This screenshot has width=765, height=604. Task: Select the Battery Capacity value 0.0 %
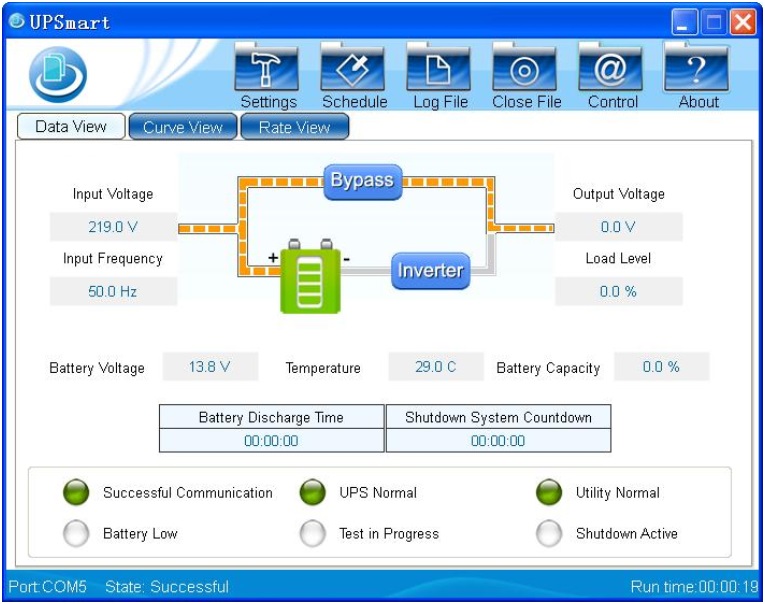point(662,366)
